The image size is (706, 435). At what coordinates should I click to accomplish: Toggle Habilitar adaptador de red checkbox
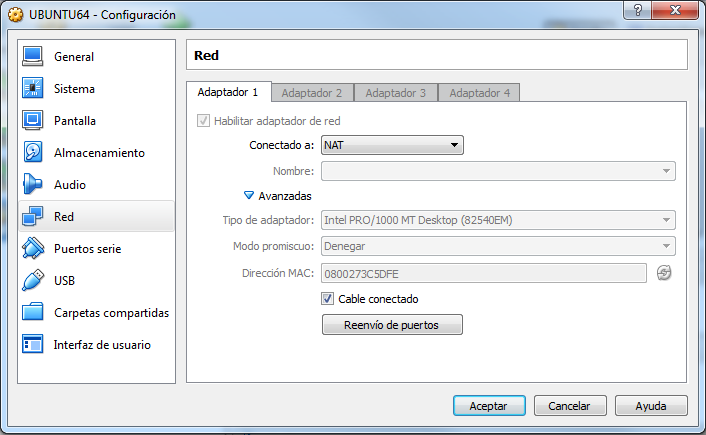(x=203, y=121)
